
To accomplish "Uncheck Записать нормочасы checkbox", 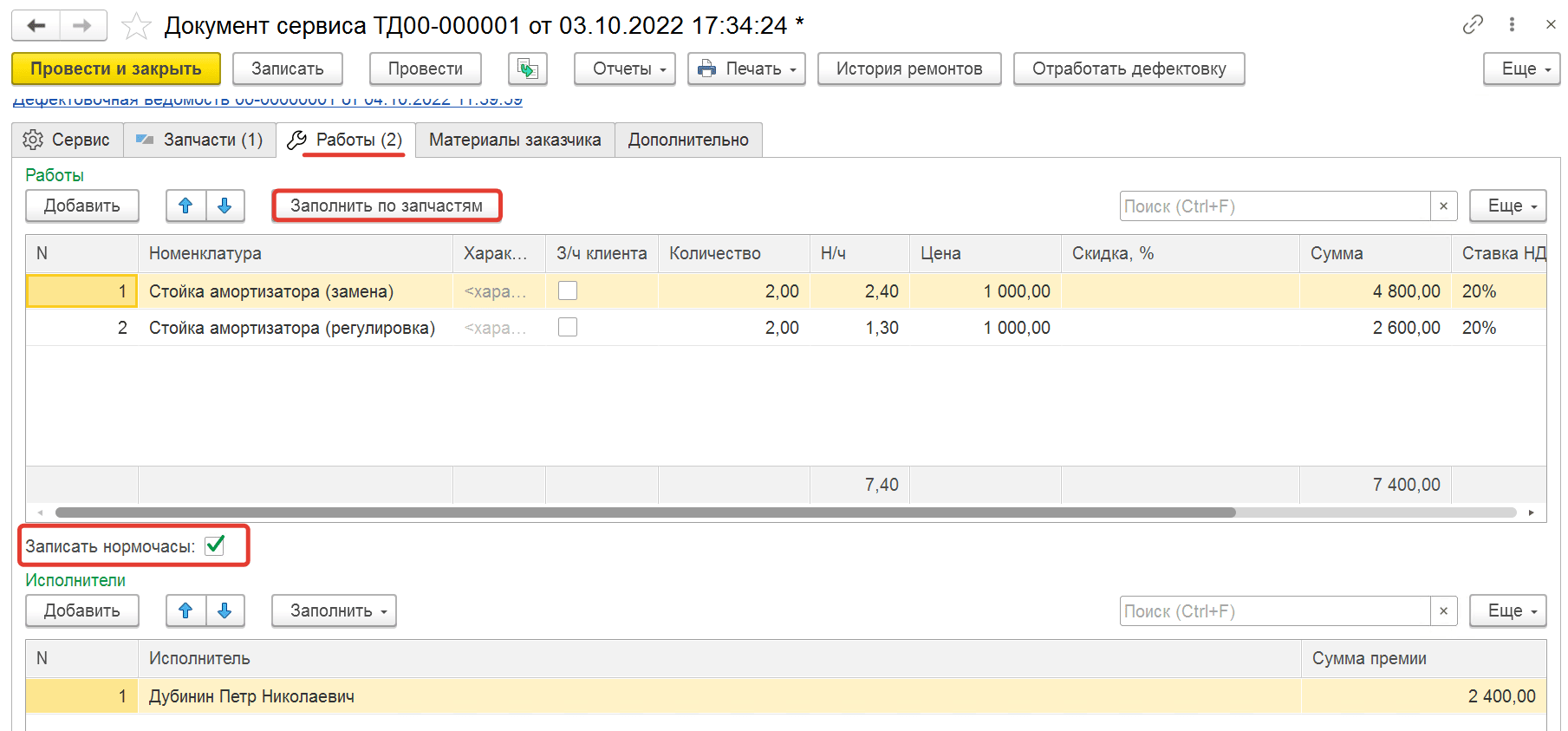I will coord(215,545).
